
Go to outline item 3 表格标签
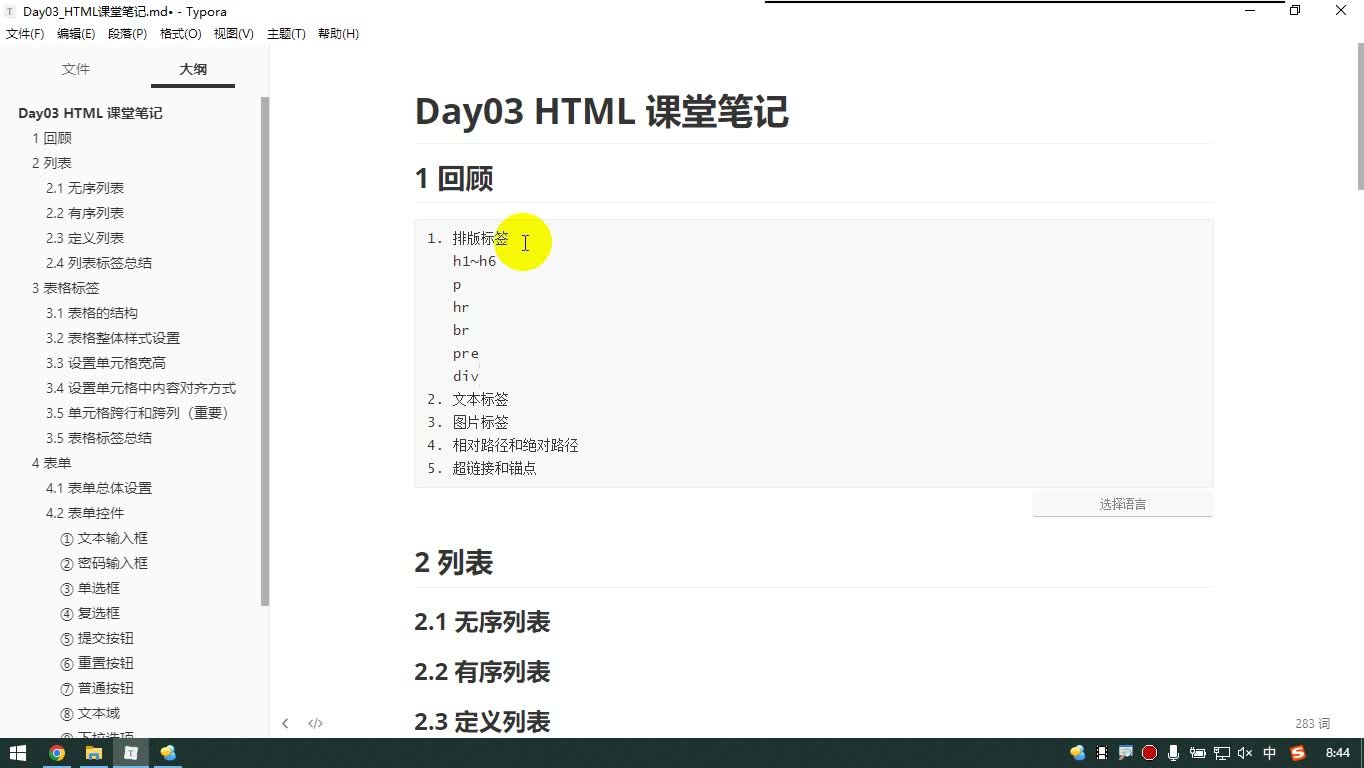pos(66,288)
